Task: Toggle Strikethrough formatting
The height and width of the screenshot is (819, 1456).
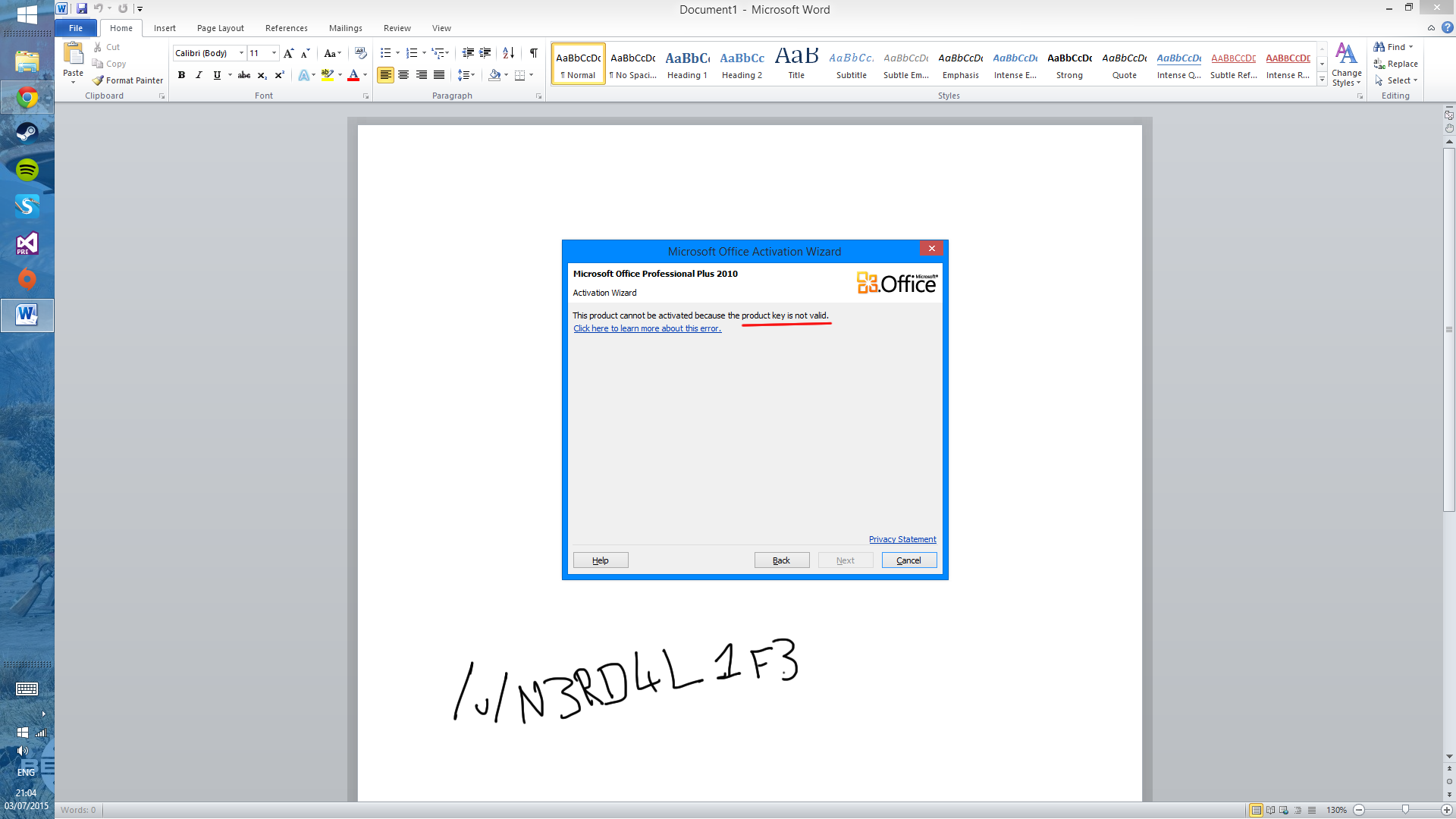Action: point(244,75)
